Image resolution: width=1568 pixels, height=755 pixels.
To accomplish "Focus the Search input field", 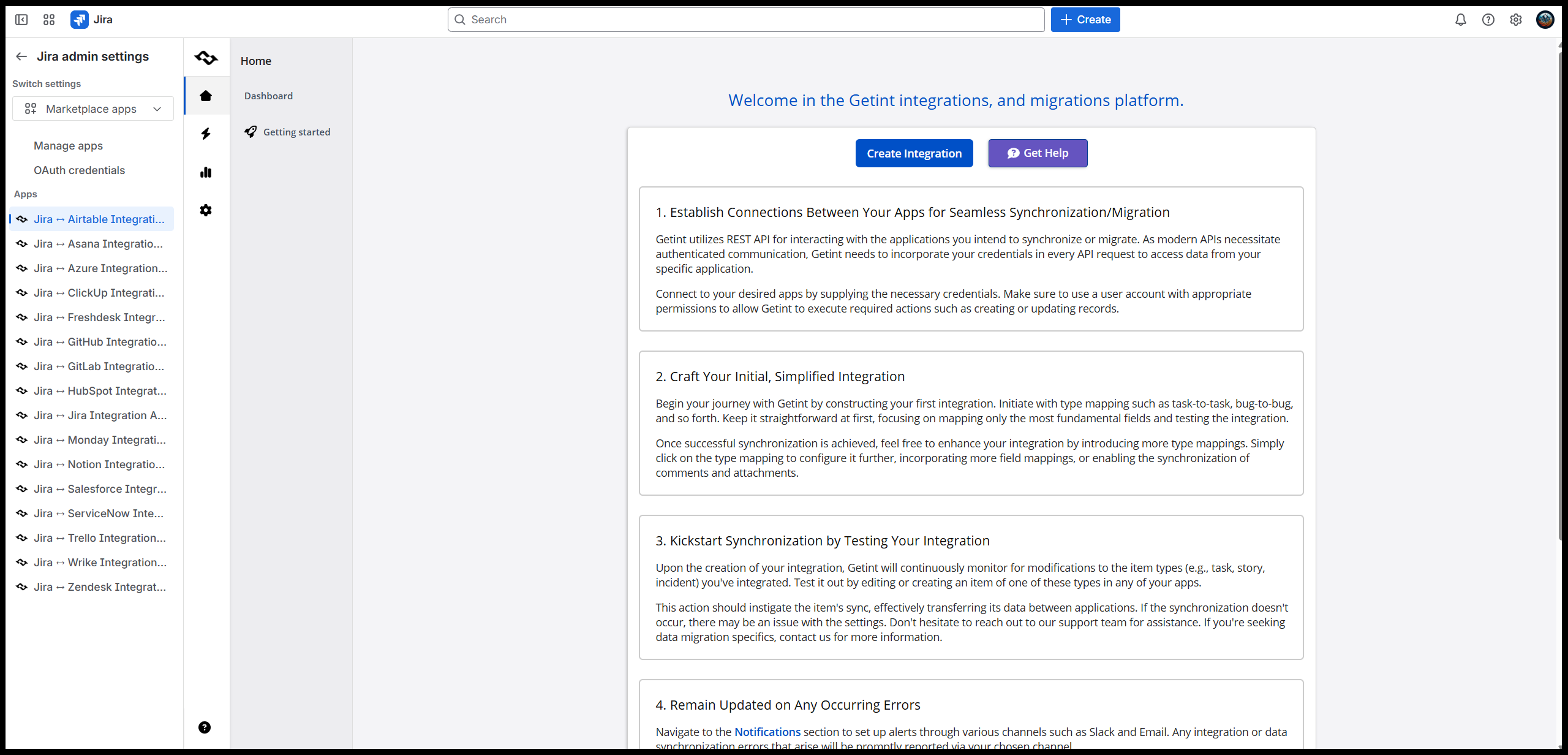I will pos(746,20).
